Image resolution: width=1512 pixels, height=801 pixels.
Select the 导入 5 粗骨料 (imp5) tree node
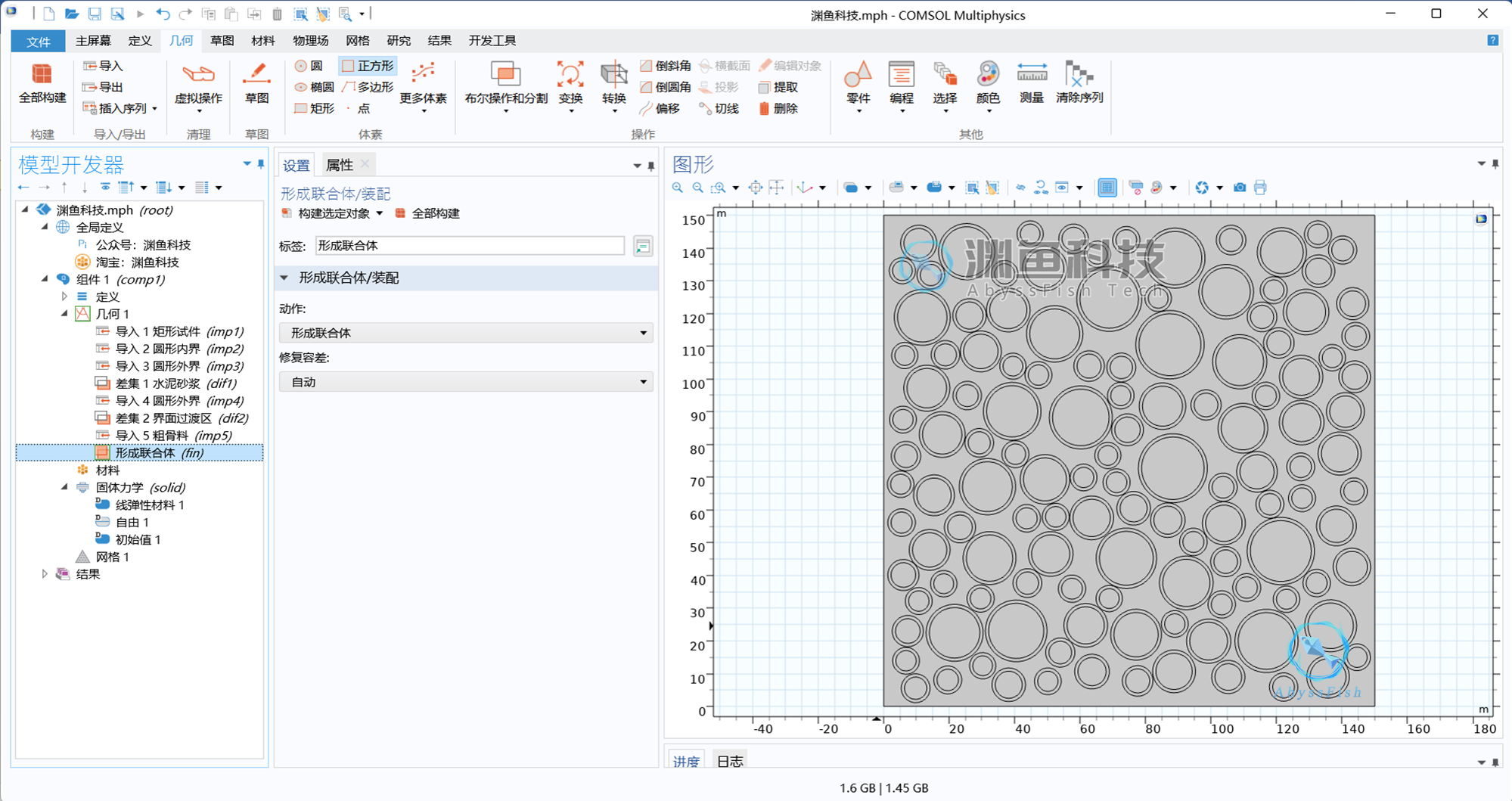tap(164, 436)
